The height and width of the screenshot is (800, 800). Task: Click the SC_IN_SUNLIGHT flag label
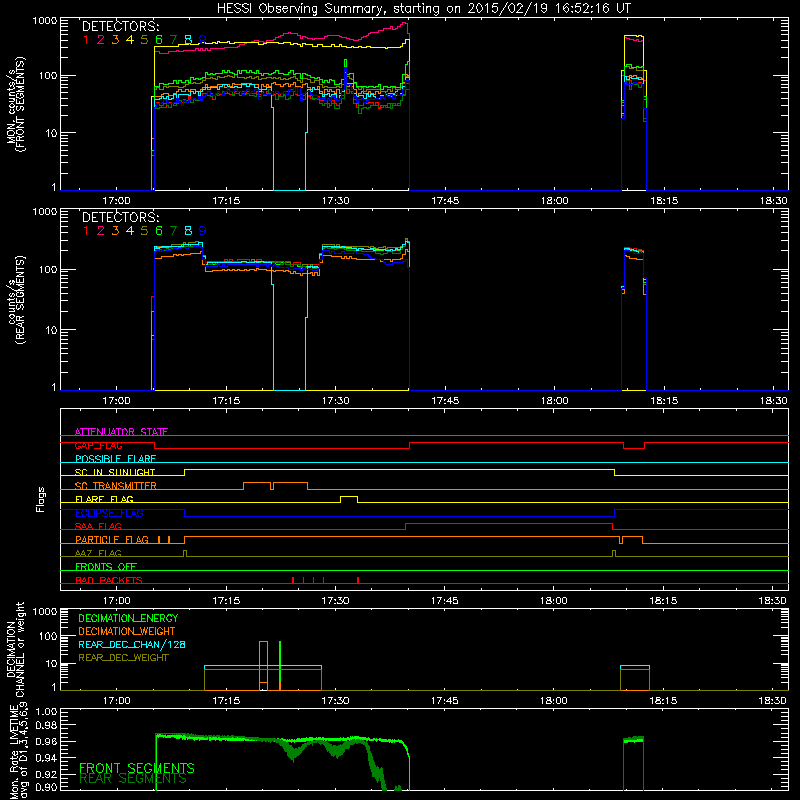(x=115, y=472)
